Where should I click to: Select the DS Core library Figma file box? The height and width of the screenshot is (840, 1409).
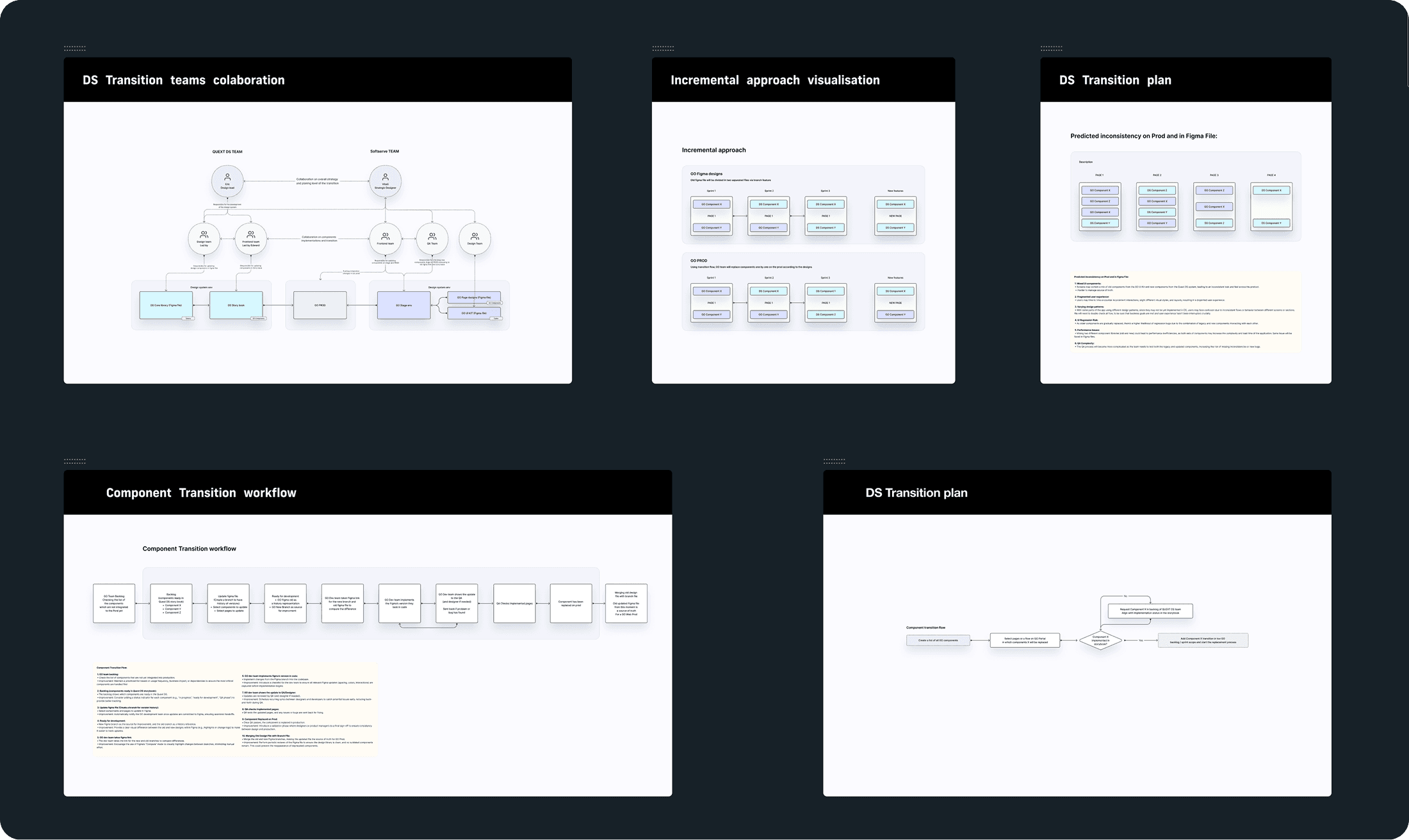(166, 305)
